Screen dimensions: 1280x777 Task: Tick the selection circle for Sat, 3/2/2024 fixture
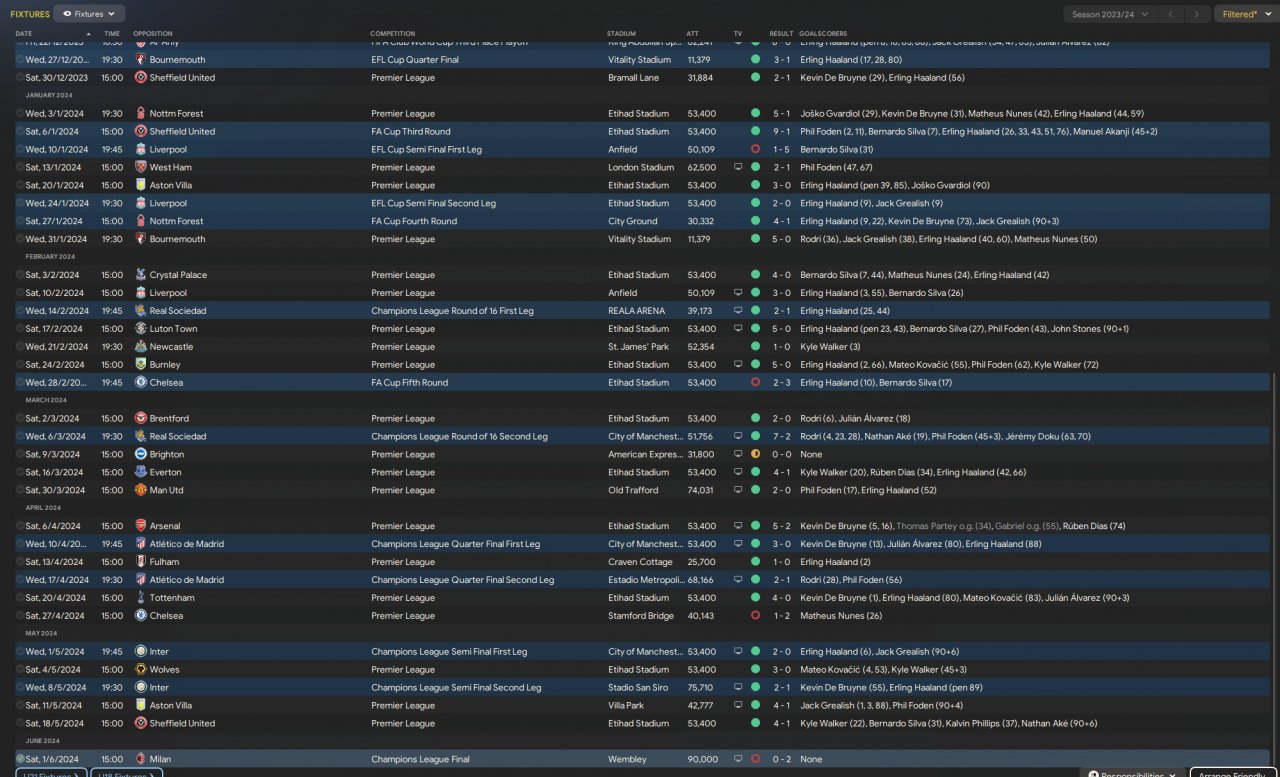click(x=20, y=275)
